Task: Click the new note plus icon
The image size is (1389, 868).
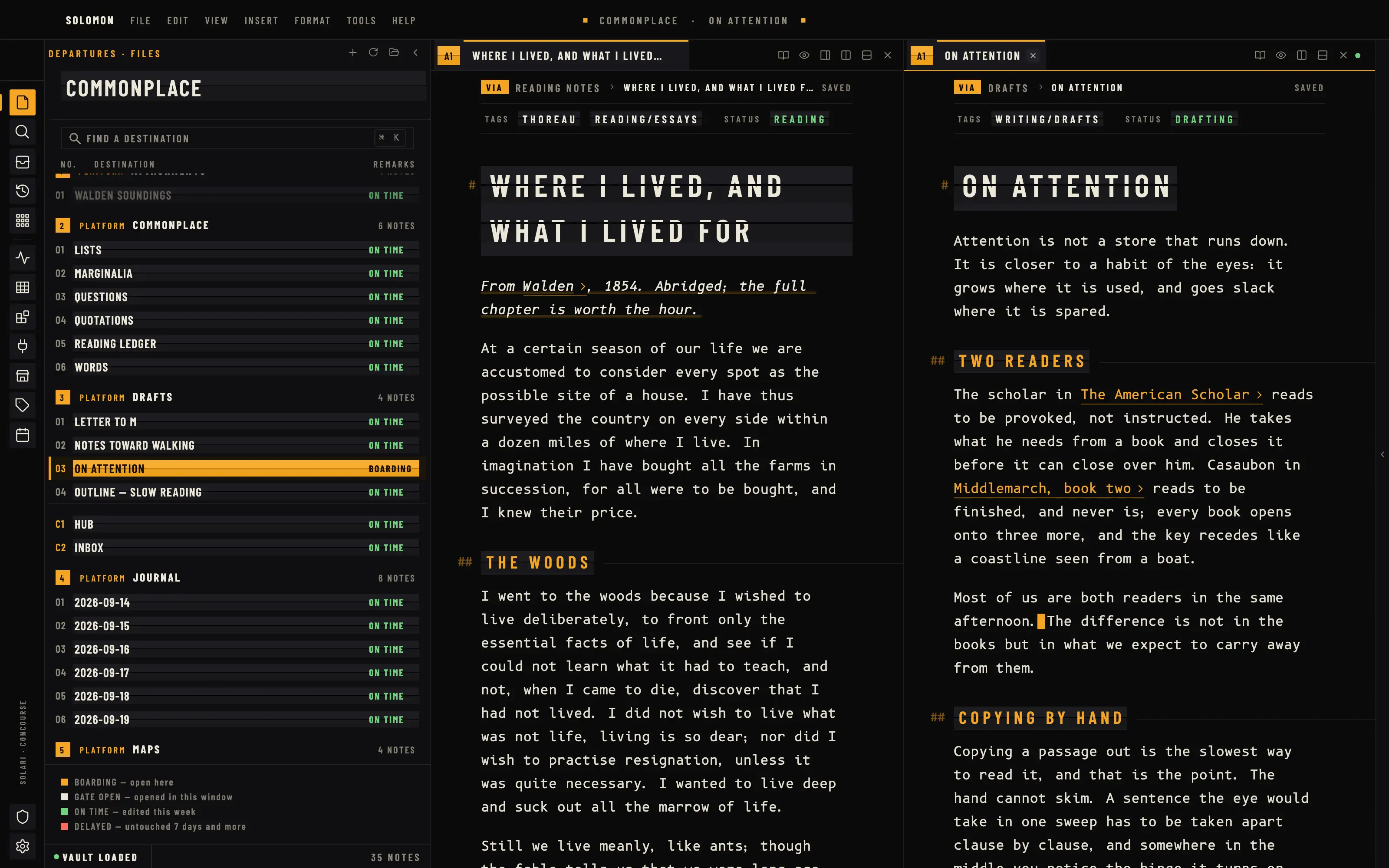Action: point(352,53)
